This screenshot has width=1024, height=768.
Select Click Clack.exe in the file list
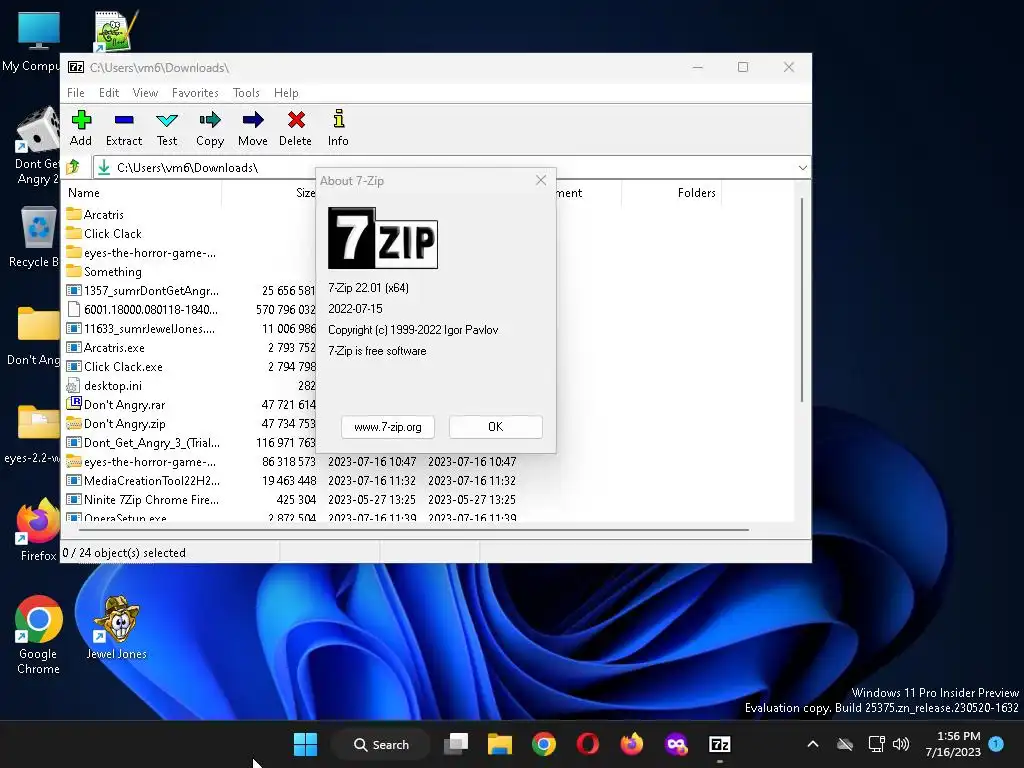click(123, 366)
